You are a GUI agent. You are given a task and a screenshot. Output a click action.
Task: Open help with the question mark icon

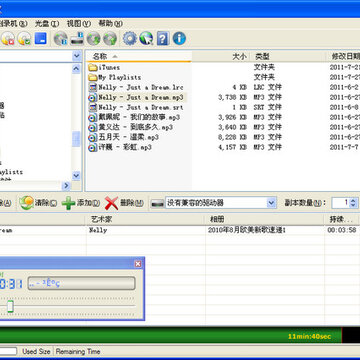162,39
